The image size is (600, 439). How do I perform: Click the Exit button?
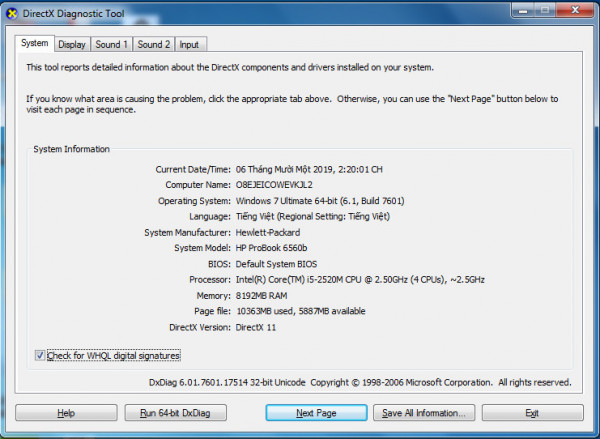tap(532, 413)
